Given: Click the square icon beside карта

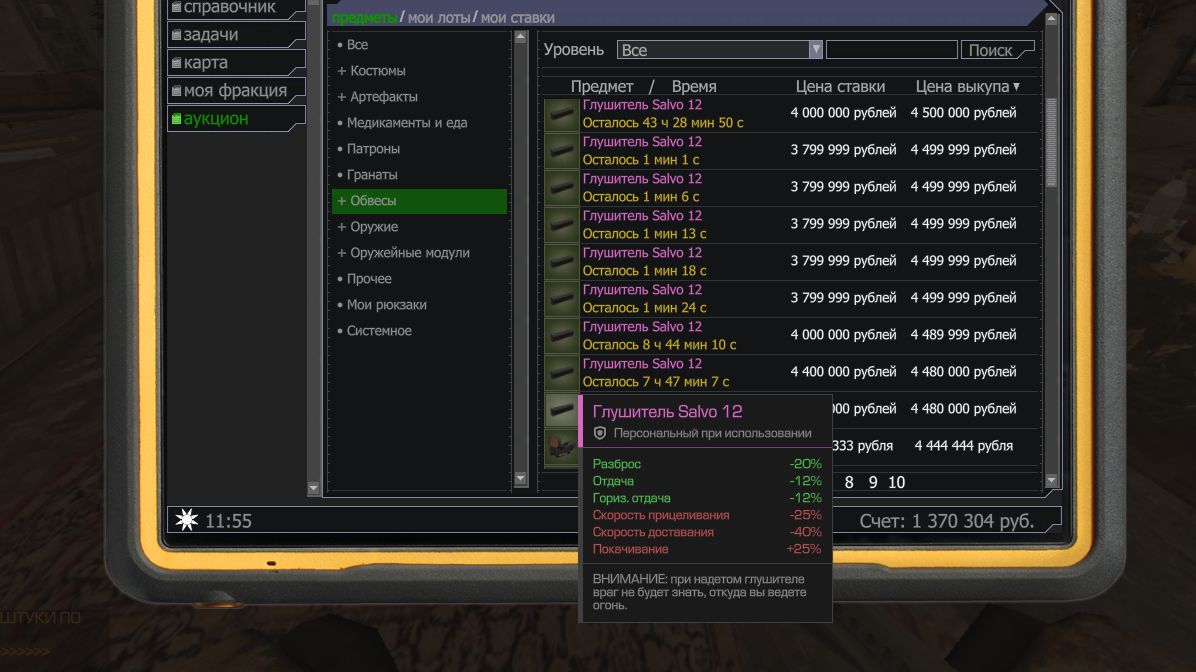Looking at the screenshot, I should (176, 63).
